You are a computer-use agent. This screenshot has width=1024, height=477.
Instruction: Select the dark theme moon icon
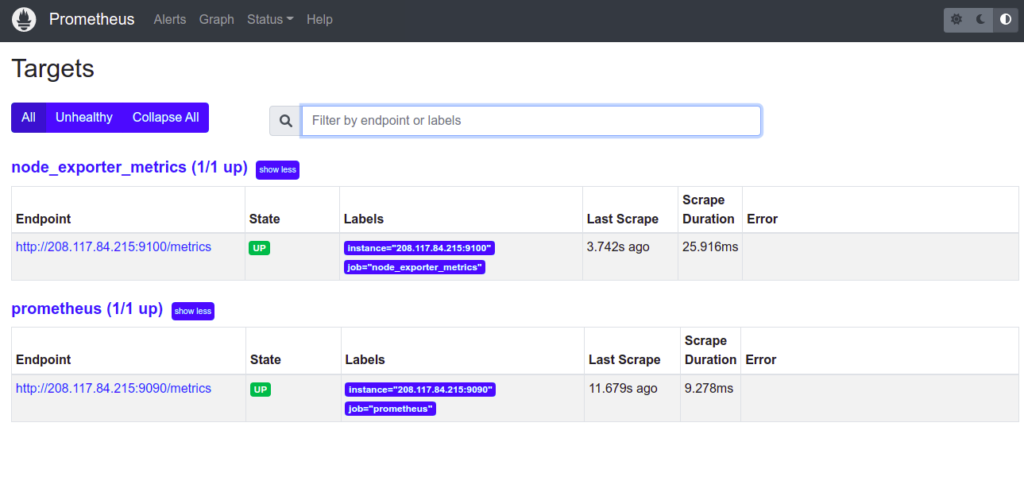coord(981,20)
